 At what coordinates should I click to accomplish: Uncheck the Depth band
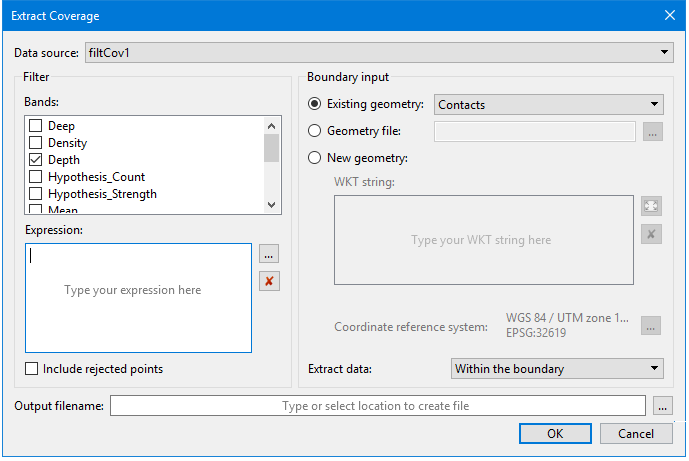click(x=36, y=160)
